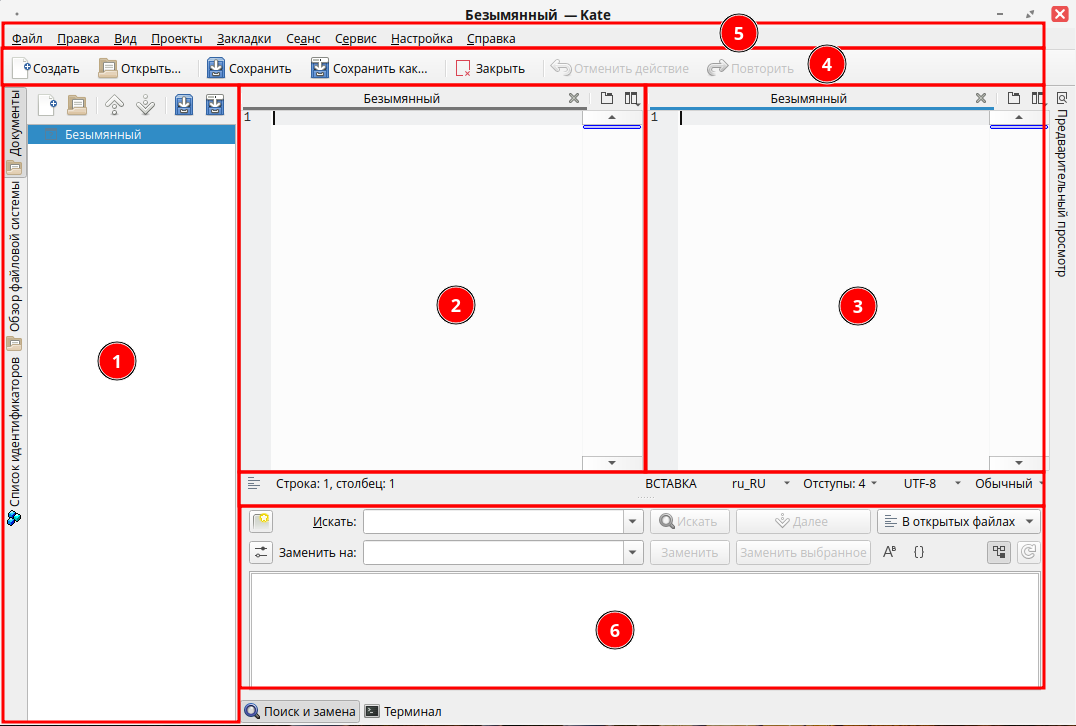Viewport: 1076px width, 726px height.
Task: Switch to the Терминал tab
Action: [x=403, y=712]
